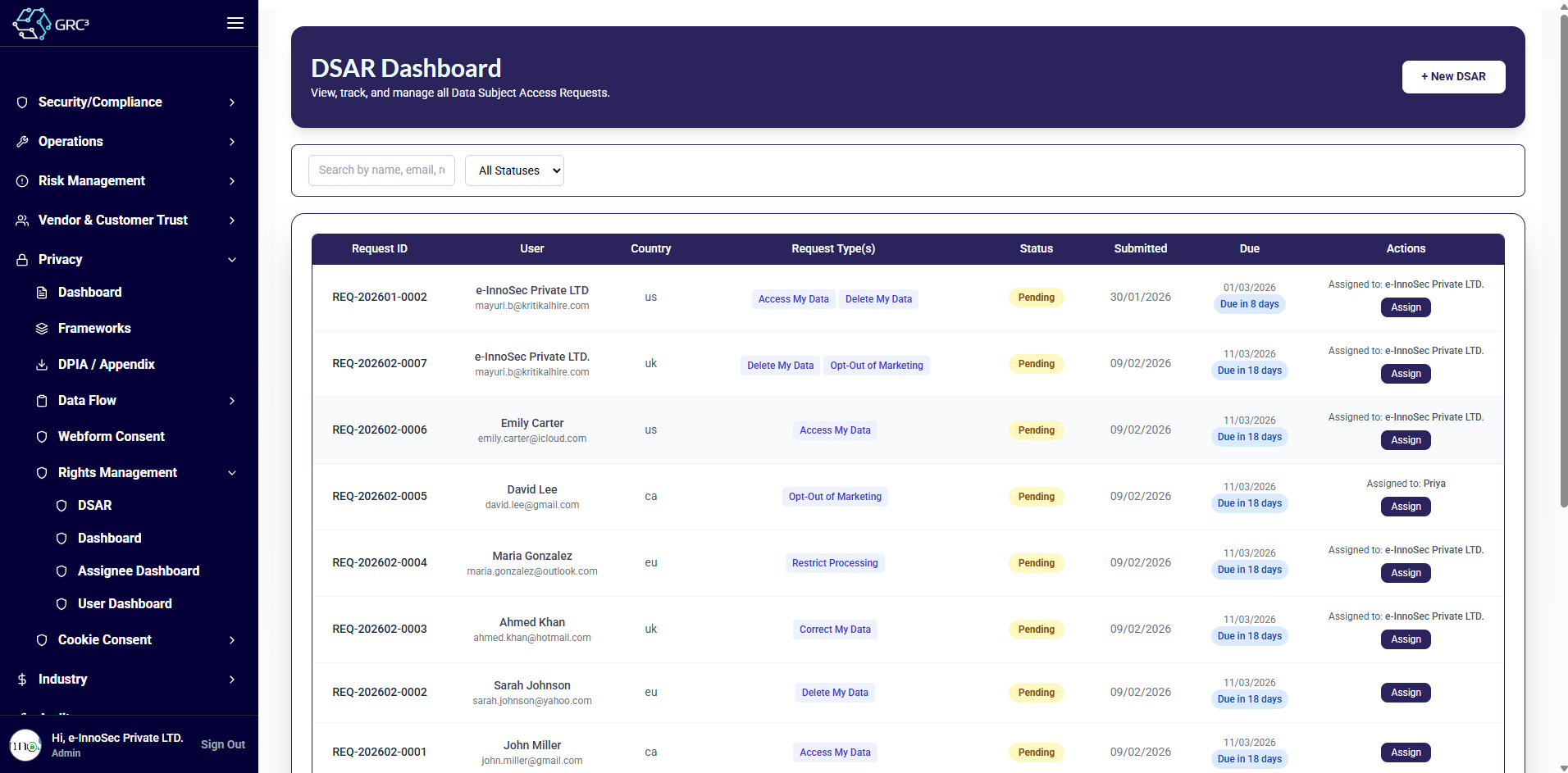The width and height of the screenshot is (1568, 773).
Task: Collapse the Rights Management section
Action: click(232, 473)
